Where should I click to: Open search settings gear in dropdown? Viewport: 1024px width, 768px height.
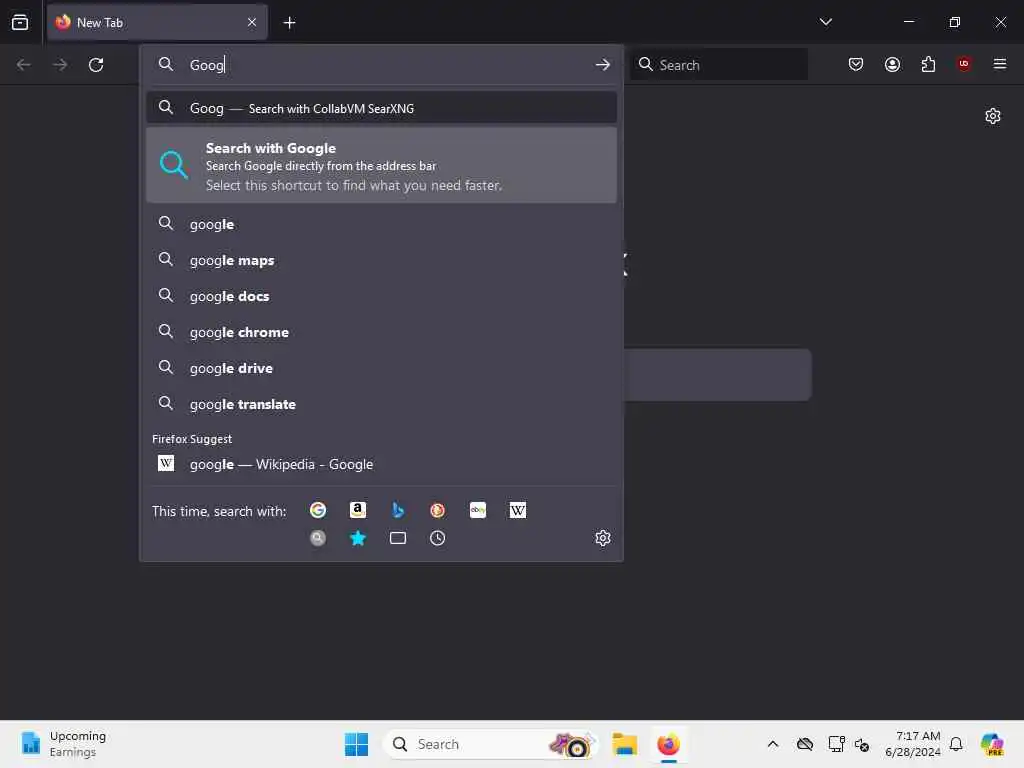click(x=603, y=538)
